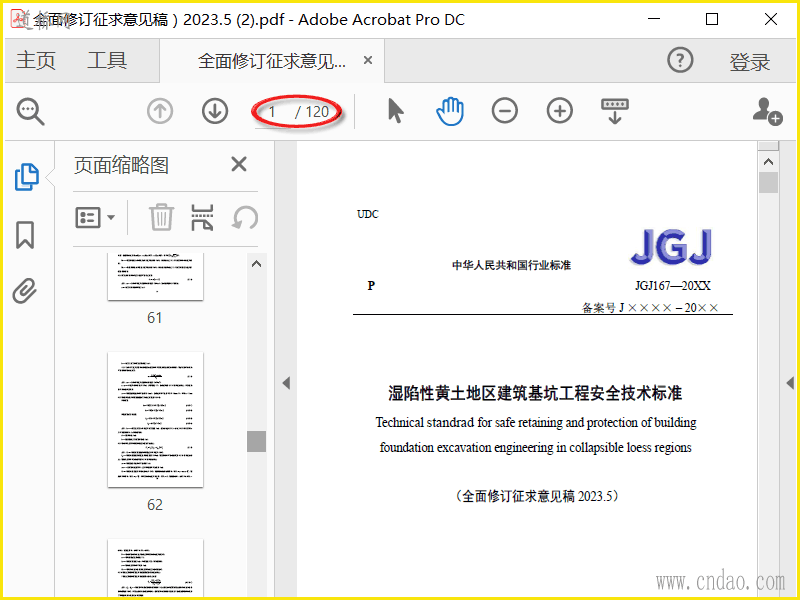The image size is (800, 600).
Task: Zoom in with the plus button
Action: pos(560,111)
